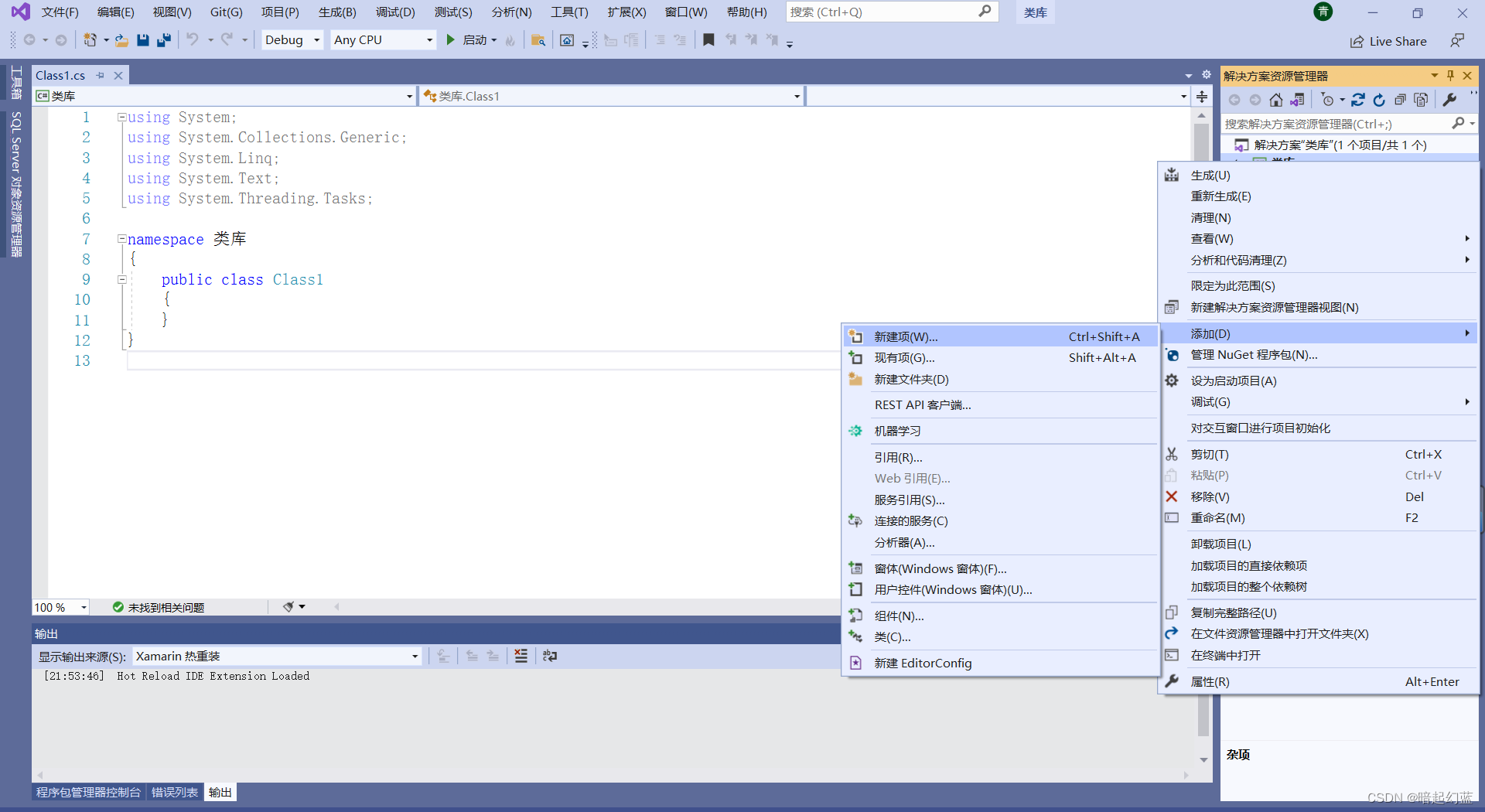Refresh the Solution Explorer view
Viewport: 1485px width, 812px height.
point(1379,100)
